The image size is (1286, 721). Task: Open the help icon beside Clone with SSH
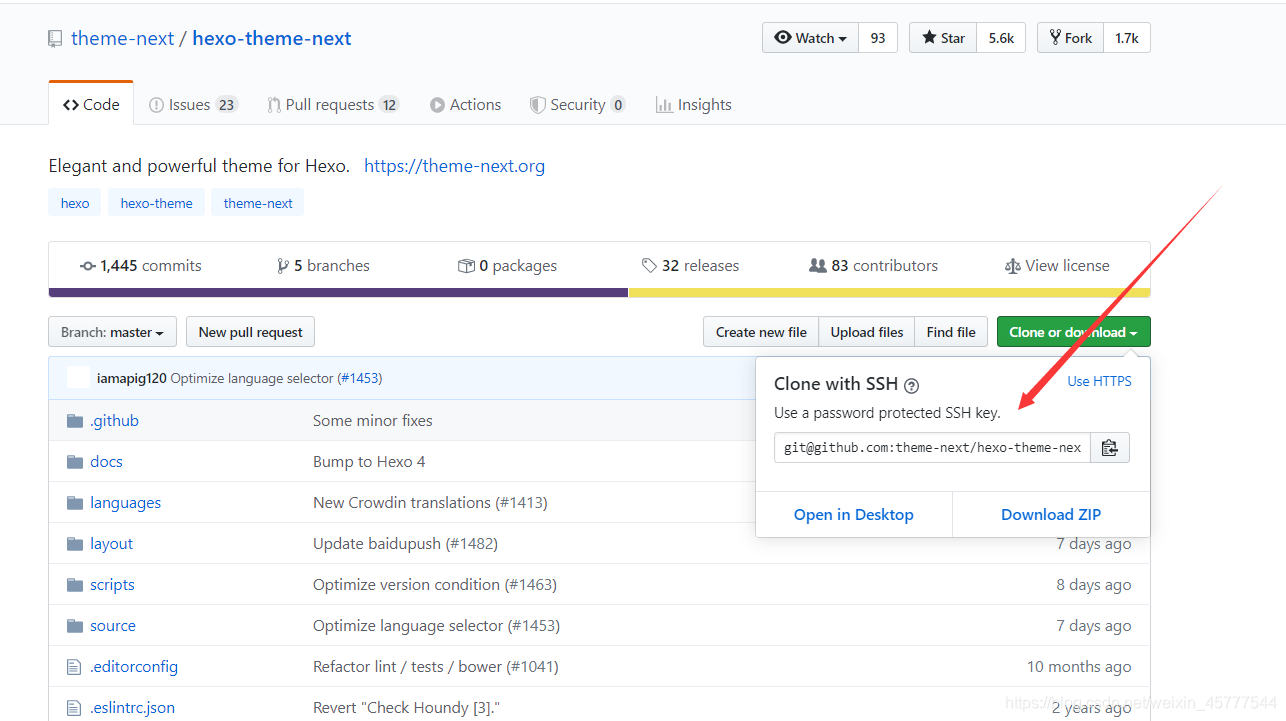click(911, 385)
